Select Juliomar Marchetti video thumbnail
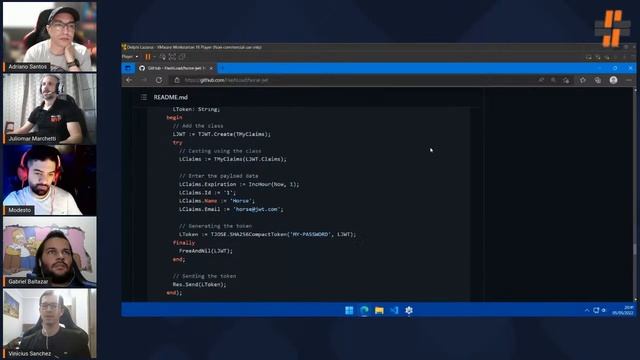 point(50,109)
